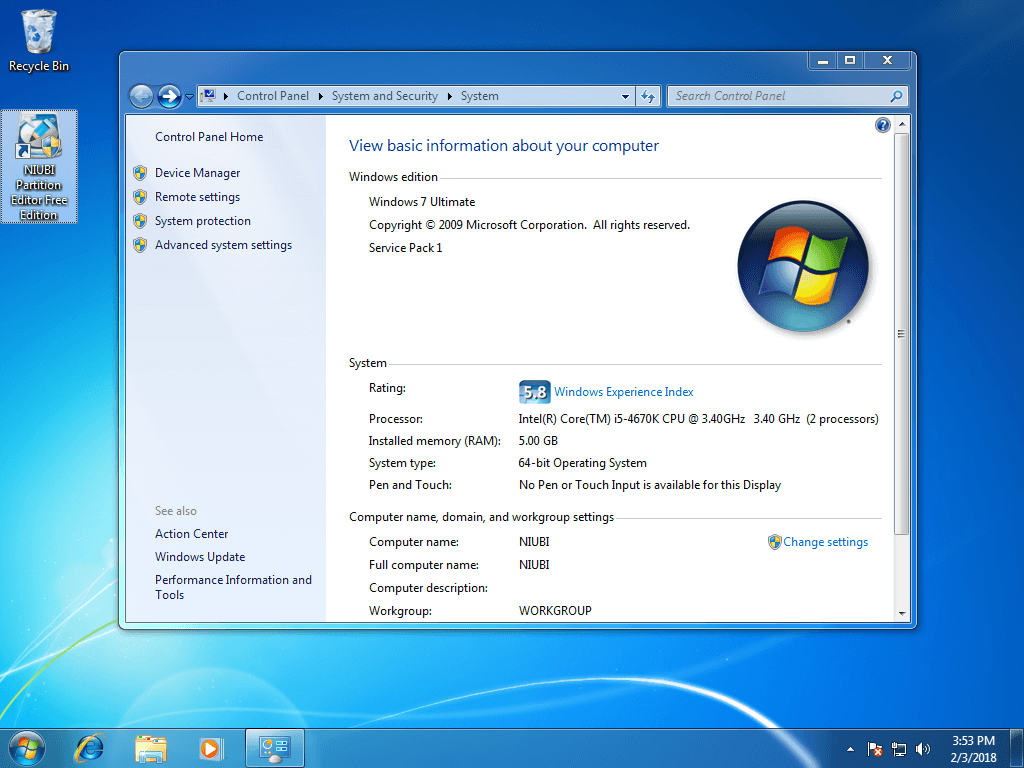Go back with the Back arrow button
1024x768 pixels.
[x=141, y=97]
